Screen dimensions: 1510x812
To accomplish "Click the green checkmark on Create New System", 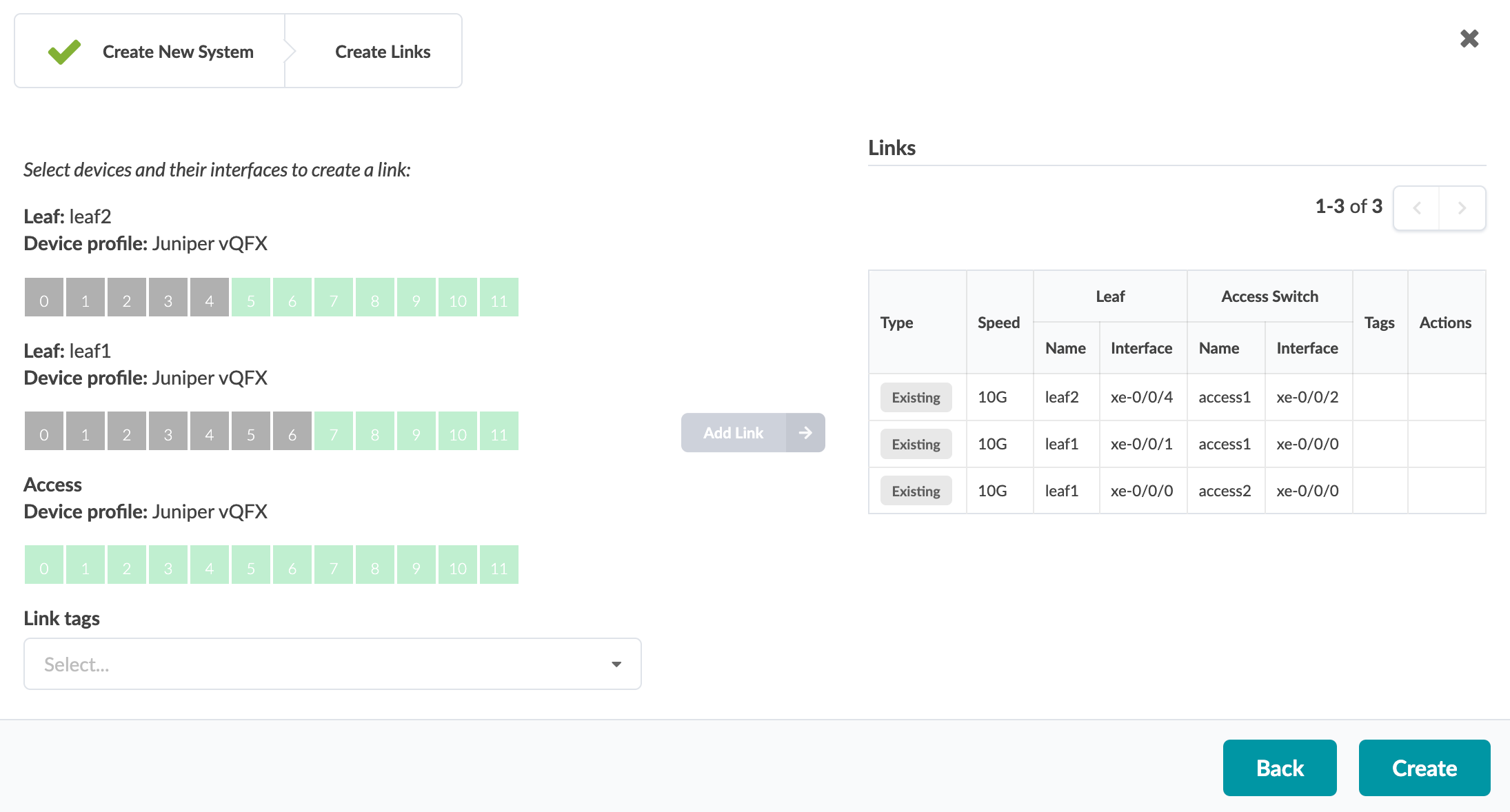I will click(64, 52).
